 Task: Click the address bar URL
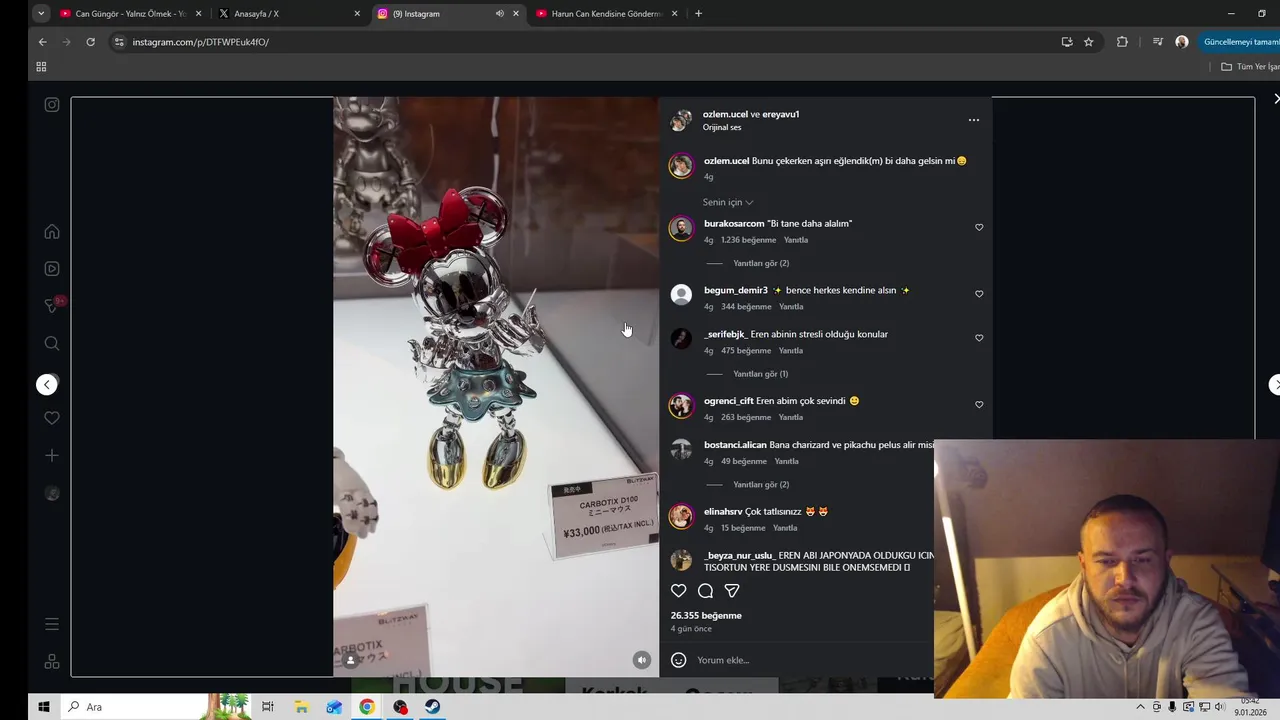pos(201,42)
